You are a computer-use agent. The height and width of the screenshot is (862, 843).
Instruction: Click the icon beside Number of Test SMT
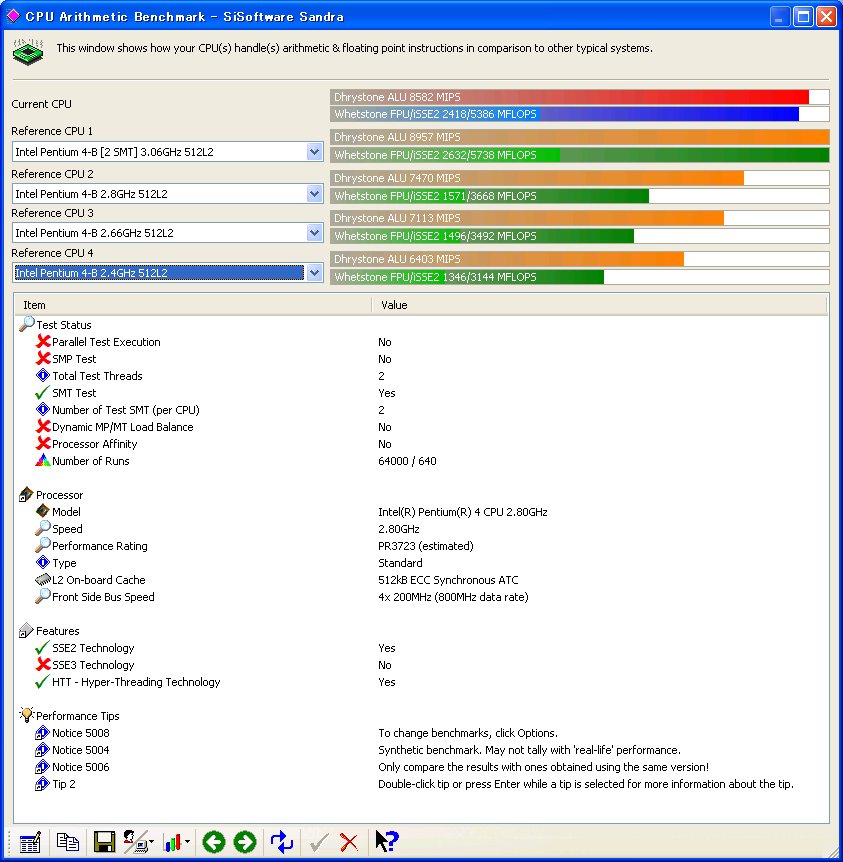(43, 410)
